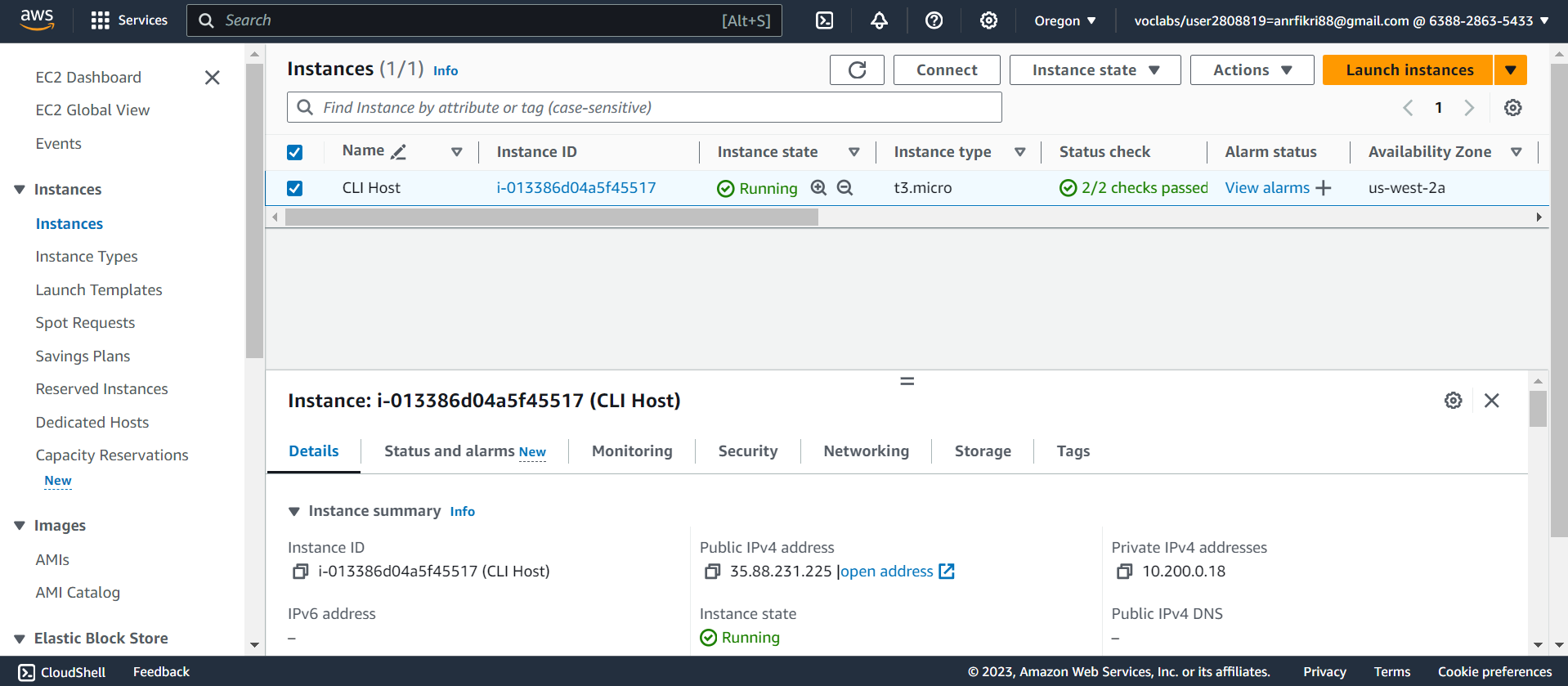
Task: Edit the Name column with pencil icon
Action: click(399, 152)
